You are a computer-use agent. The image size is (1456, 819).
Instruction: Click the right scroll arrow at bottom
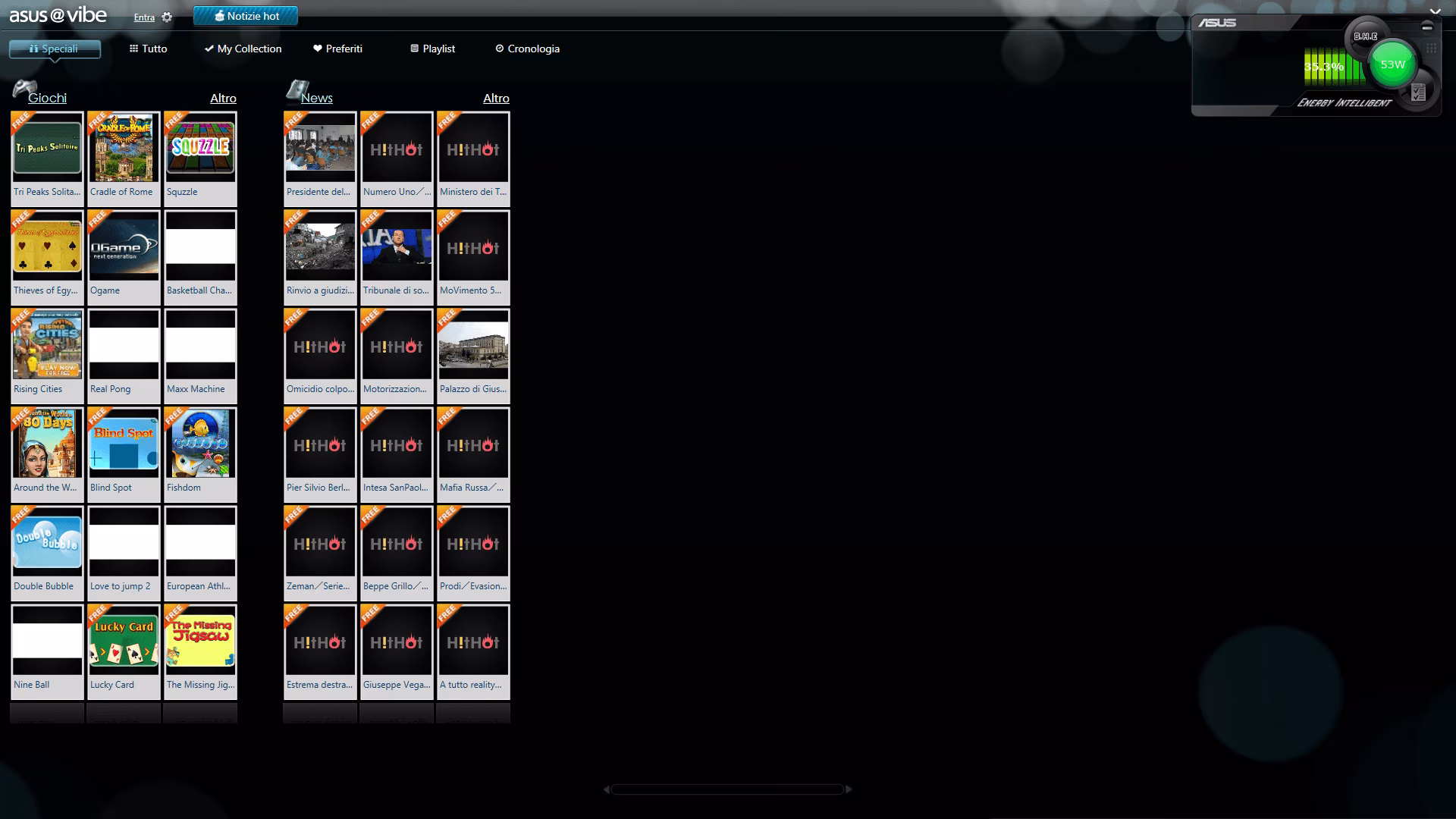click(x=849, y=789)
